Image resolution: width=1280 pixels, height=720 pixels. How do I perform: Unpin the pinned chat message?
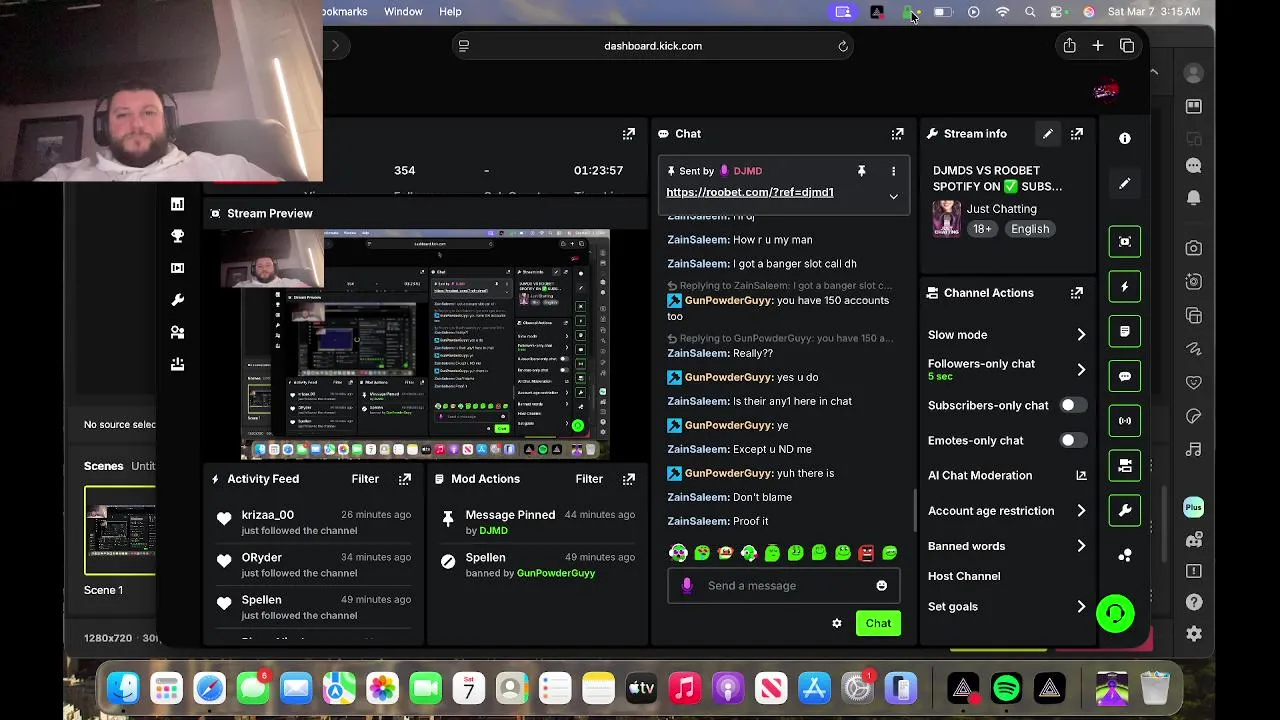click(861, 171)
